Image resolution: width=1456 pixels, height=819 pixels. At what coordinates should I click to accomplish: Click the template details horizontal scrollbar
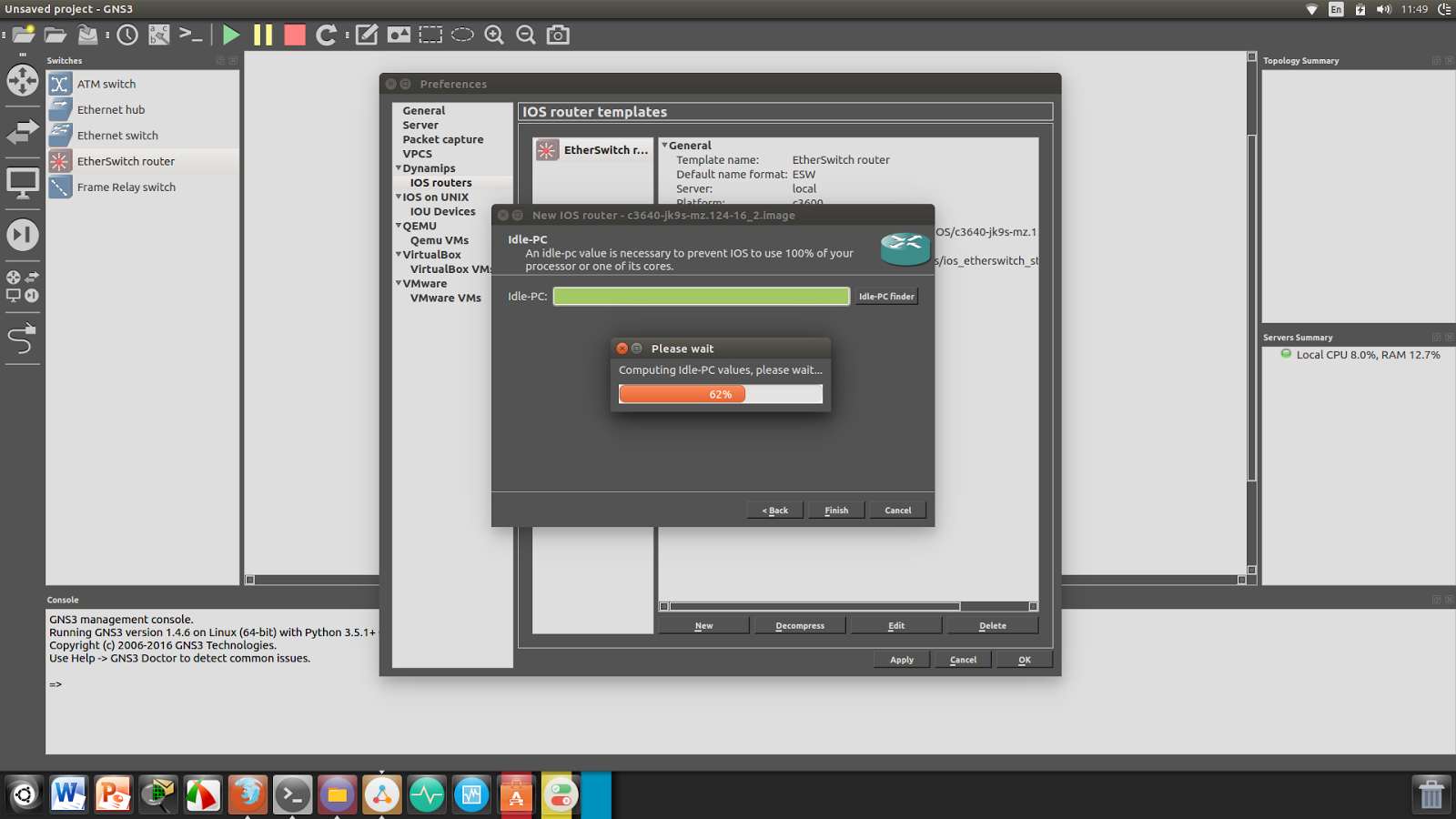pyautogui.click(x=814, y=606)
